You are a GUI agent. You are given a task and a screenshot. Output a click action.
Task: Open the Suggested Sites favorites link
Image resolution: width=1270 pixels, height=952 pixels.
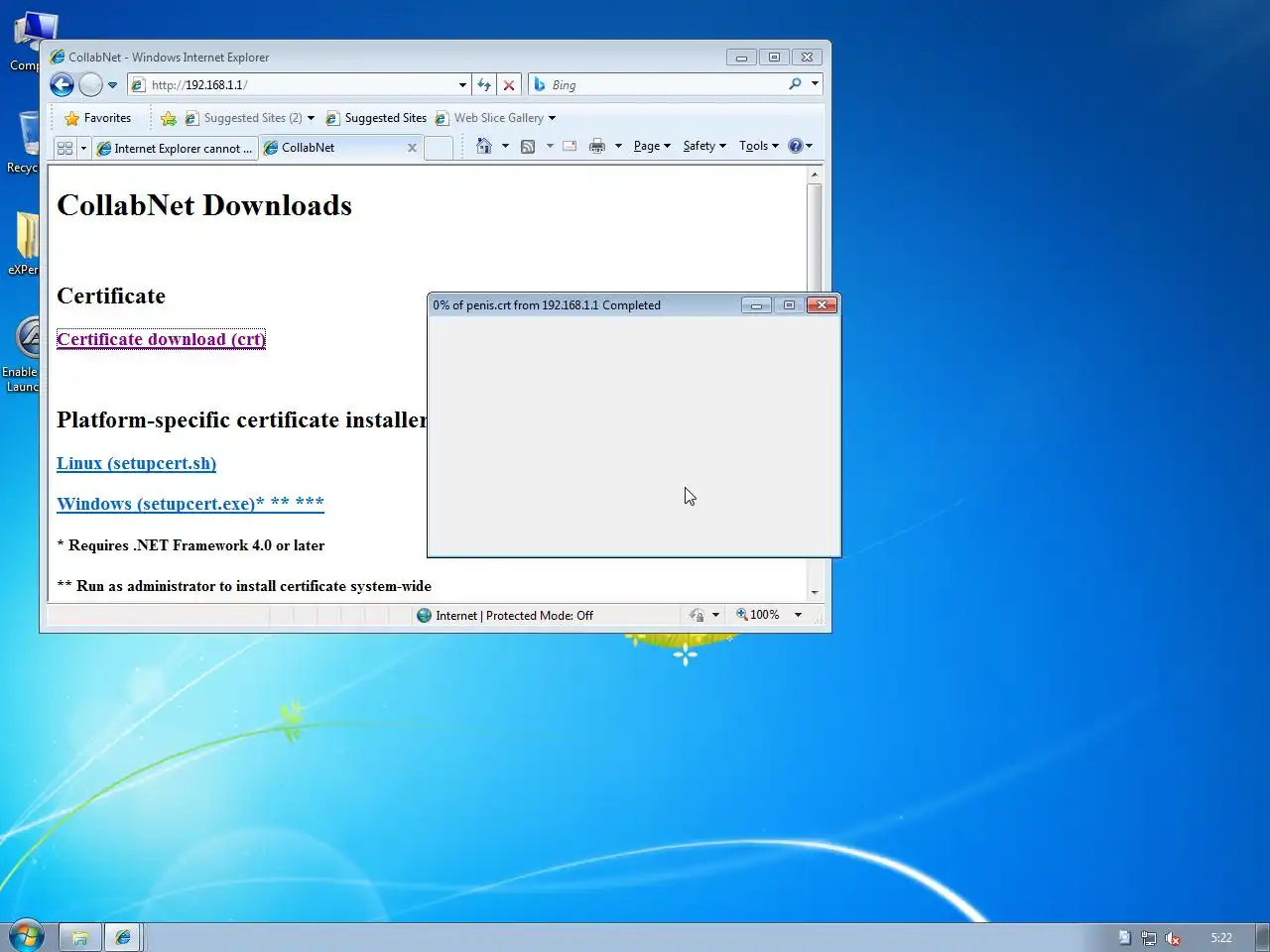point(376,118)
